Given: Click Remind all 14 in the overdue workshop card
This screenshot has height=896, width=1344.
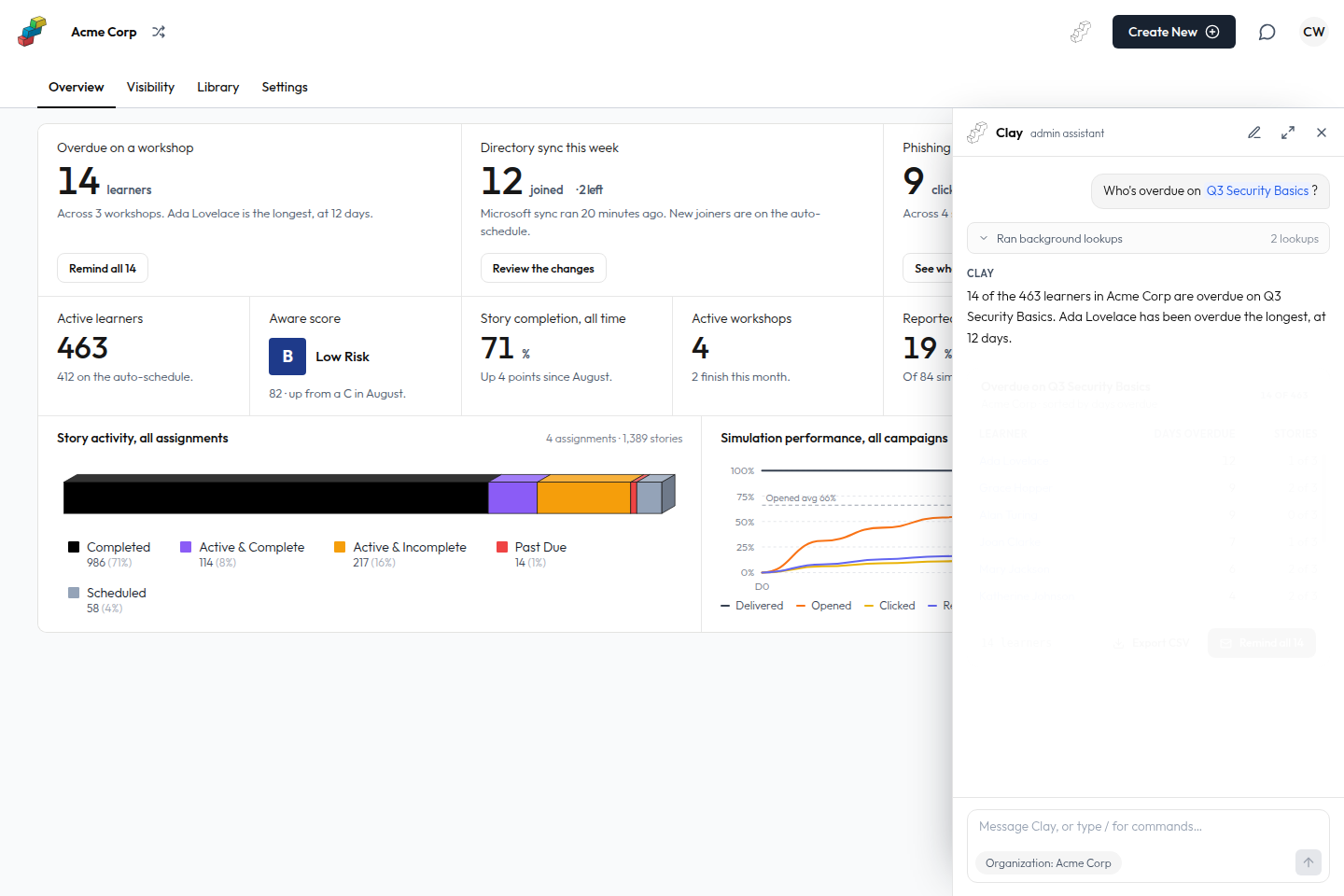Looking at the screenshot, I should [103, 268].
